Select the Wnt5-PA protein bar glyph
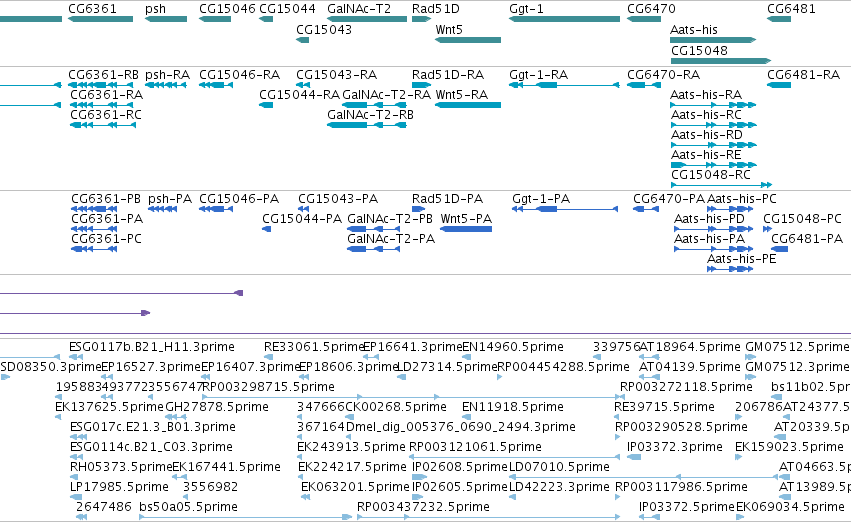The width and height of the screenshot is (851, 522). coord(466,229)
